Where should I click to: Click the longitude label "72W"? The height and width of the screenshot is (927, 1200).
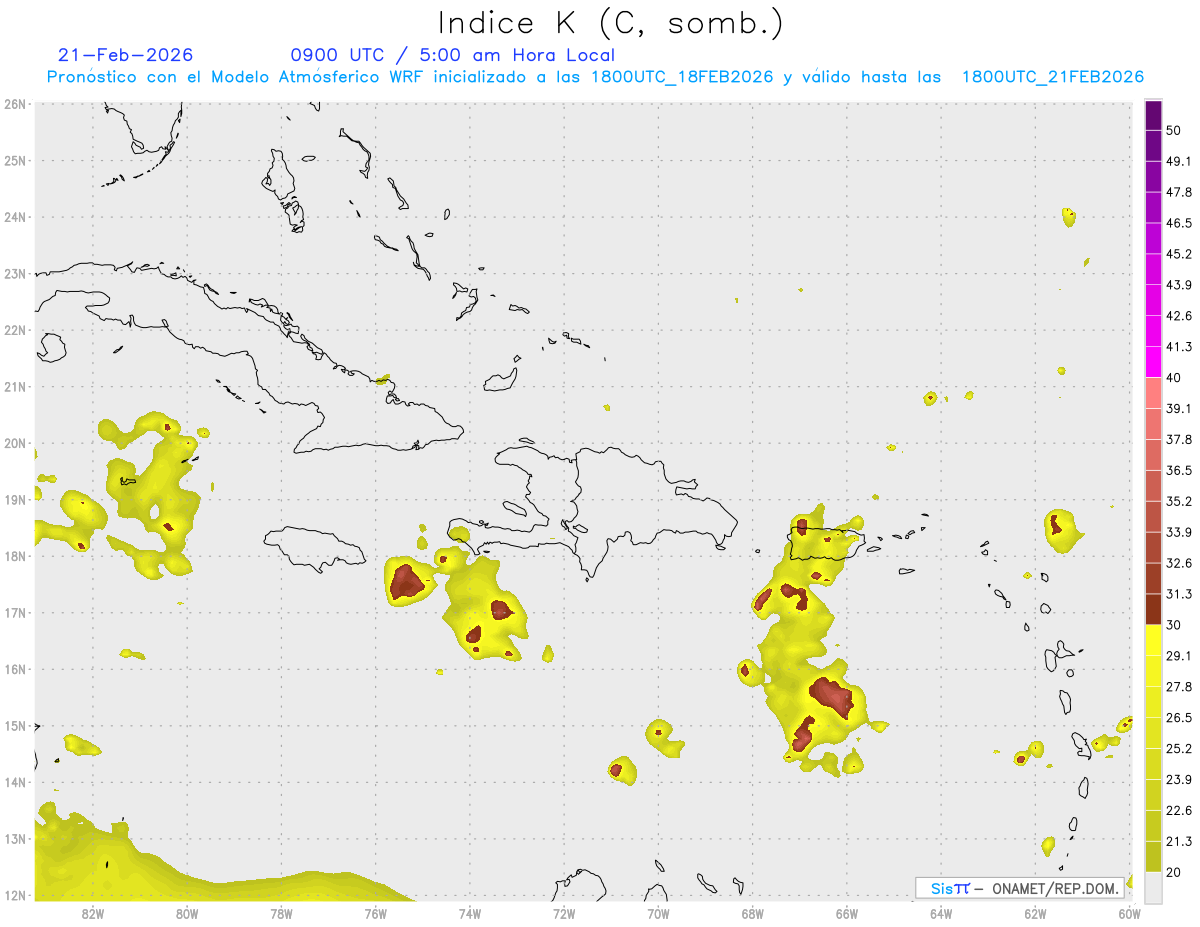pos(564,914)
